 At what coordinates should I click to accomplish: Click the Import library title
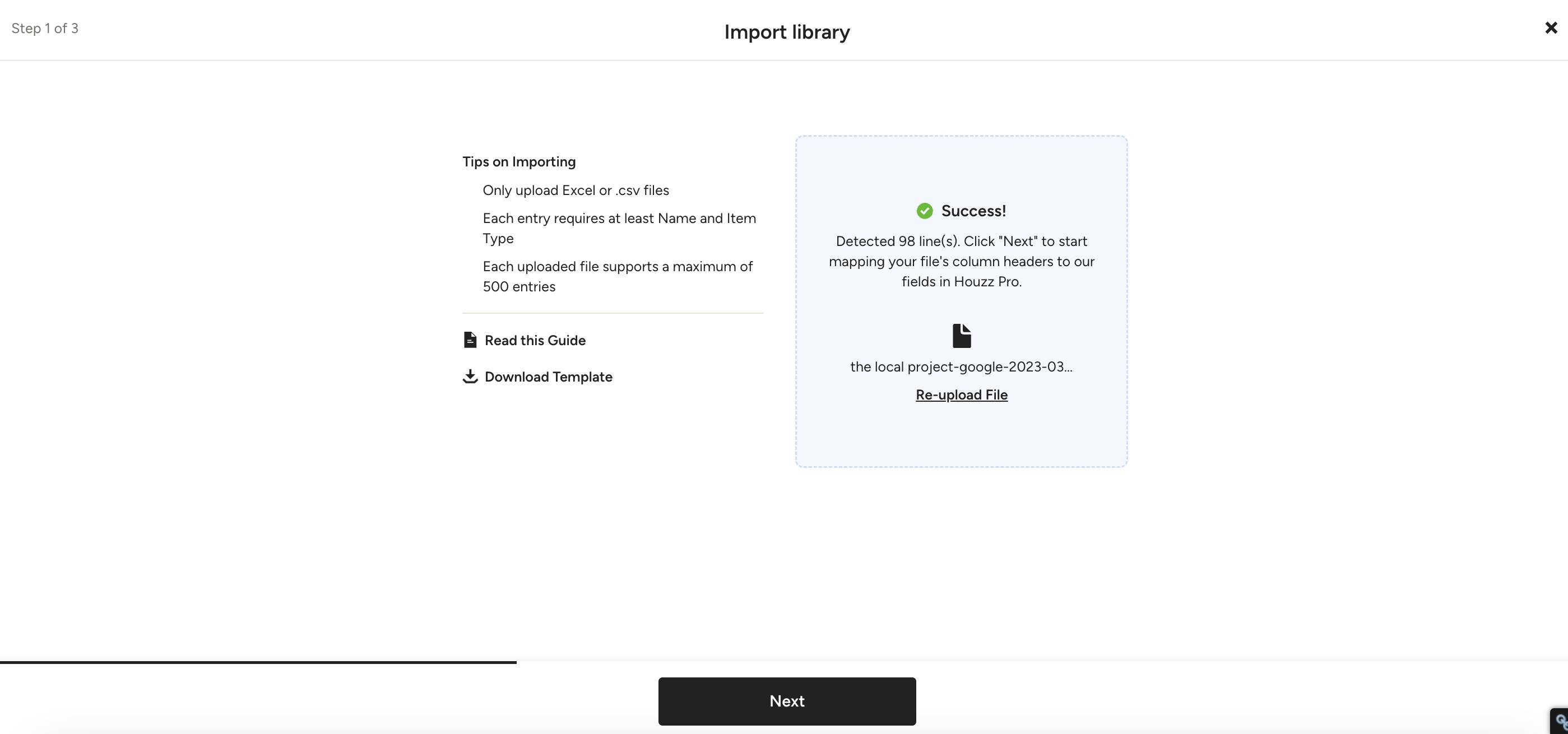(786, 32)
